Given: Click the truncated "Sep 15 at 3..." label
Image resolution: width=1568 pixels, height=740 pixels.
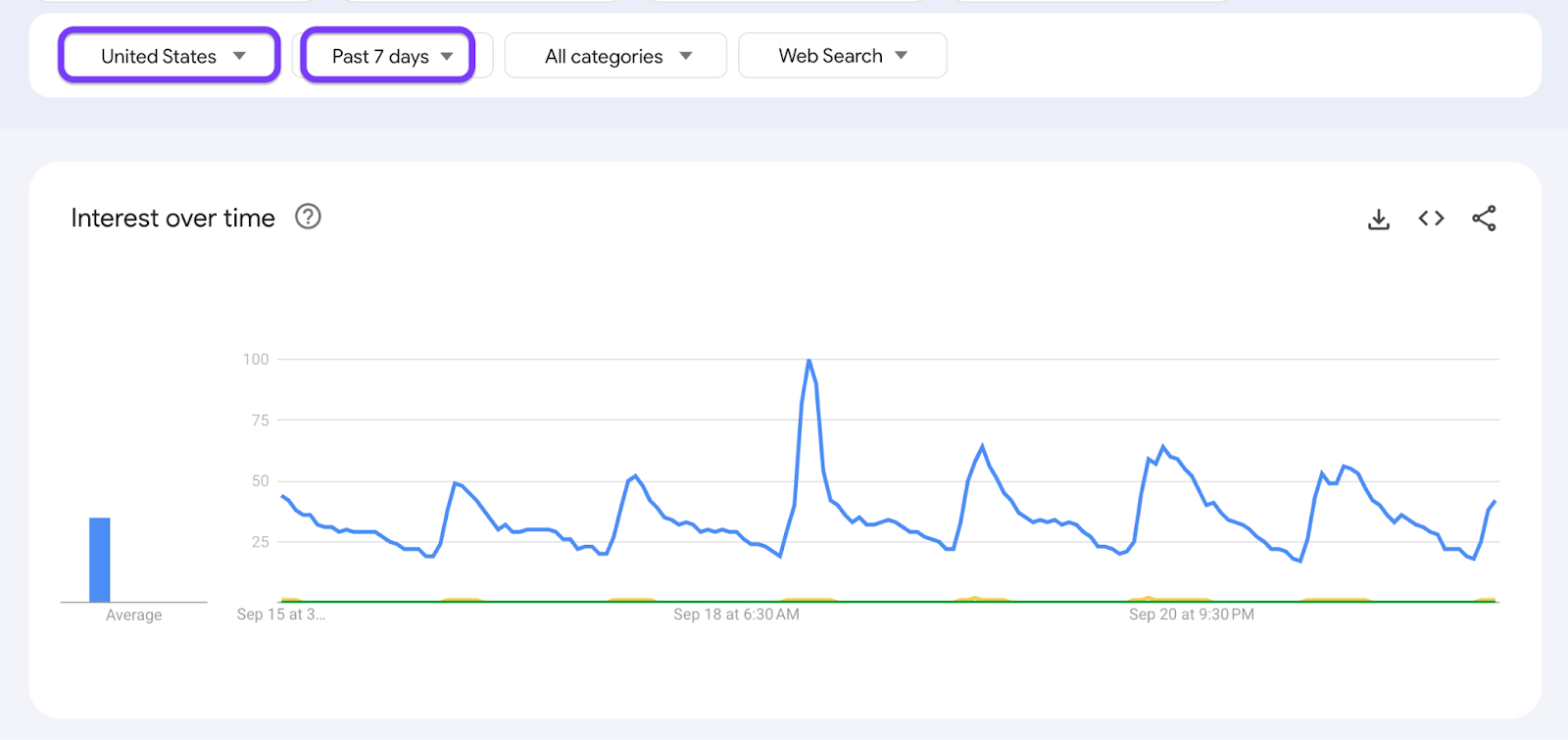Looking at the screenshot, I should [x=280, y=615].
